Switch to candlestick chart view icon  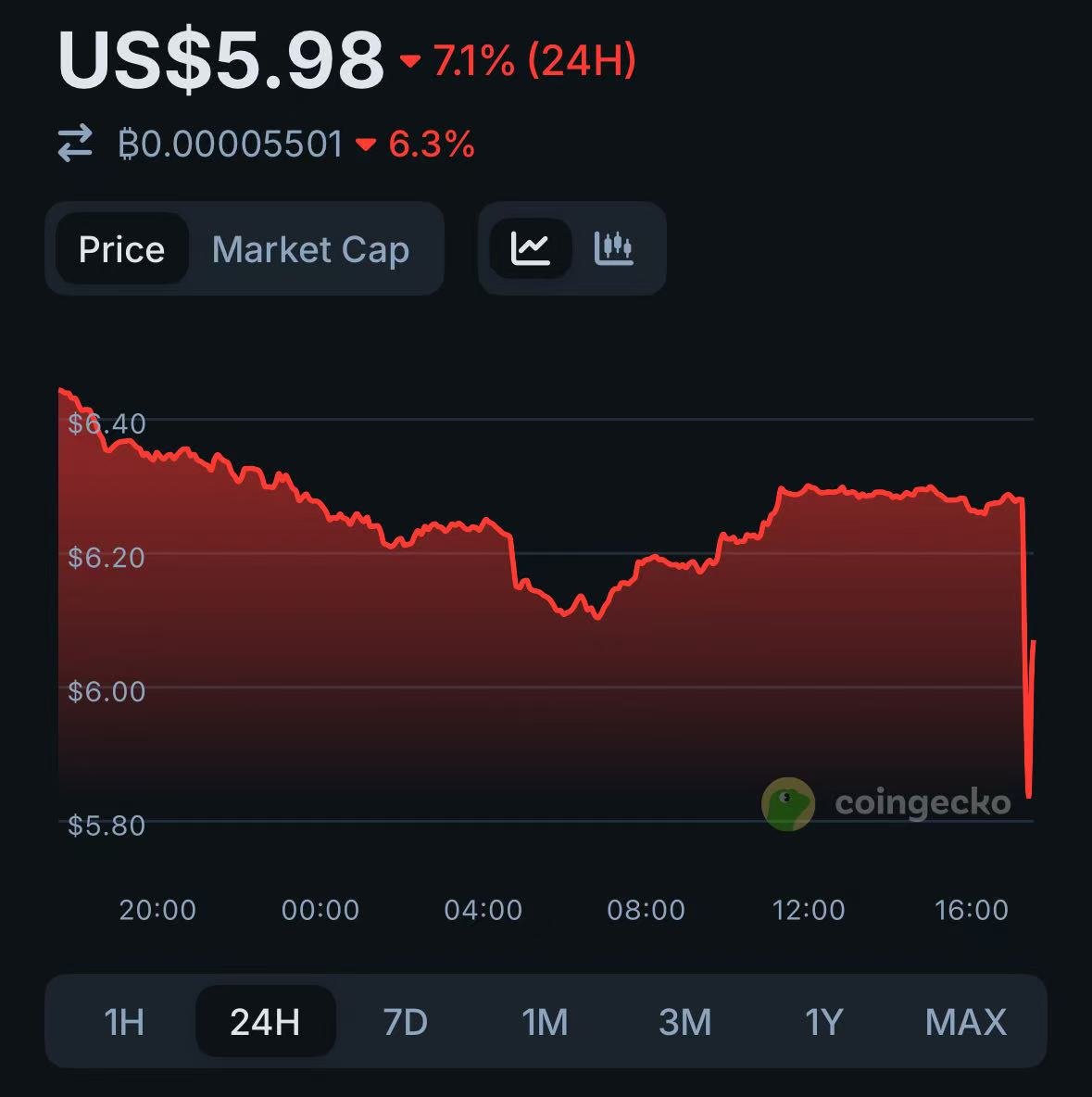coord(613,248)
